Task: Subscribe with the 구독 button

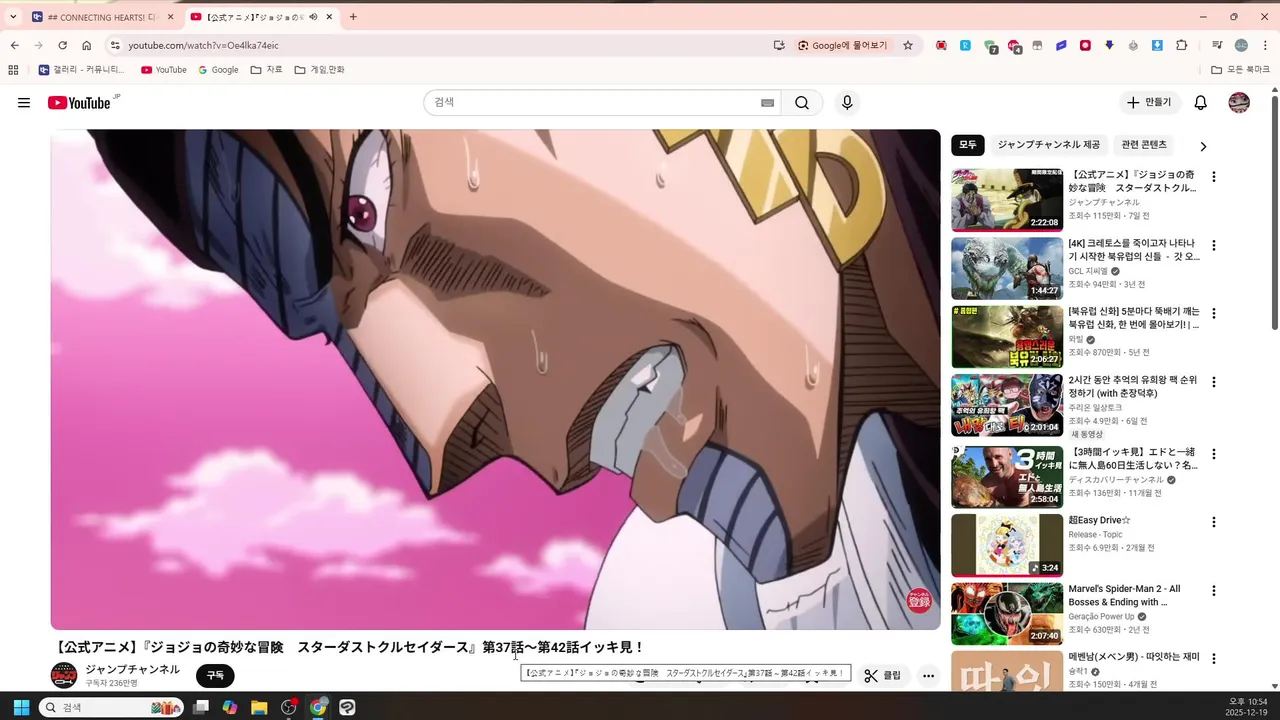Action: tap(215, 676)
